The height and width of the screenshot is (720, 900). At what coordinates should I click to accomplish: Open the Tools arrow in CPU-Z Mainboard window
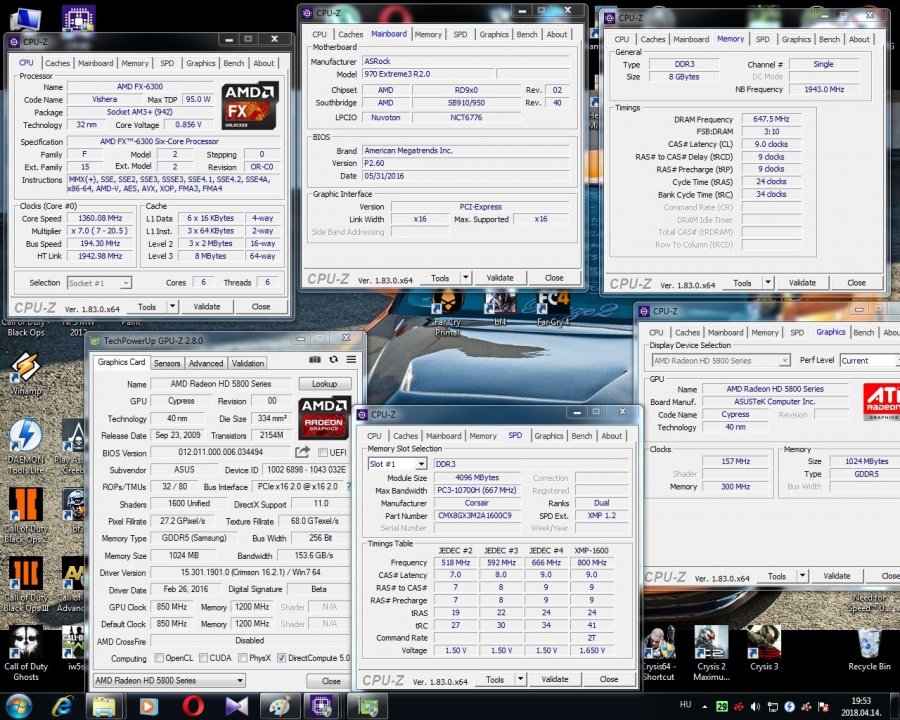click(465, 277)
